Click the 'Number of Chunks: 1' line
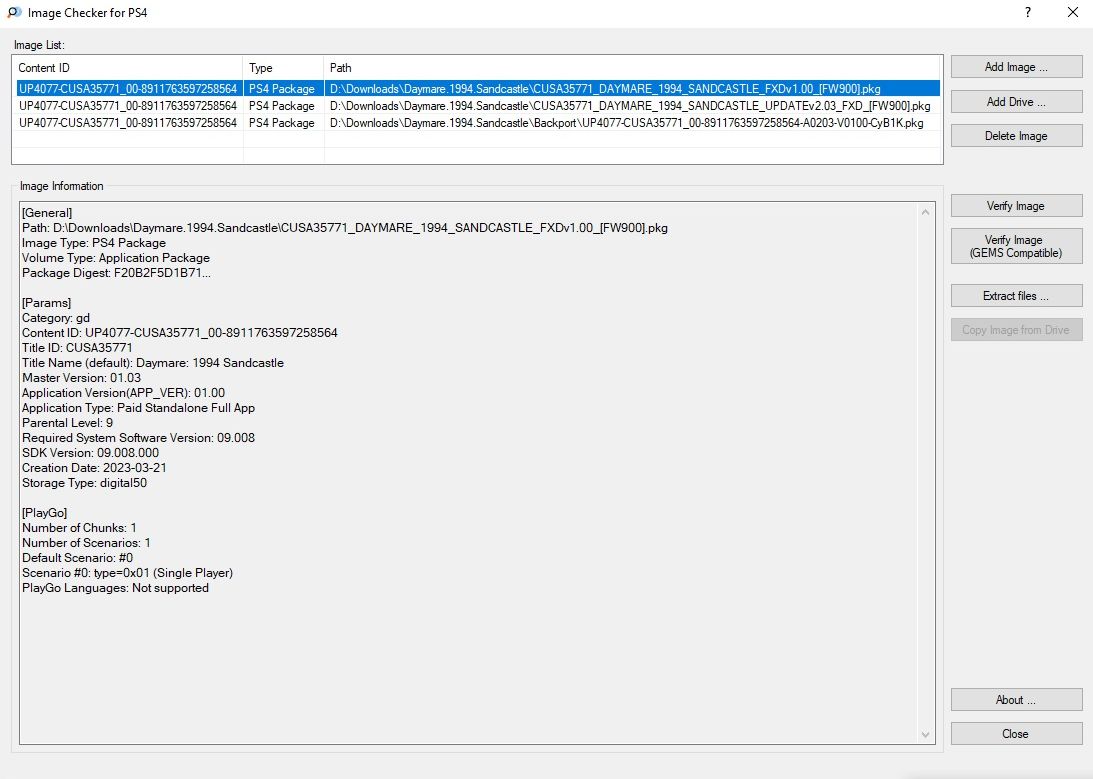 coord(79,527)
